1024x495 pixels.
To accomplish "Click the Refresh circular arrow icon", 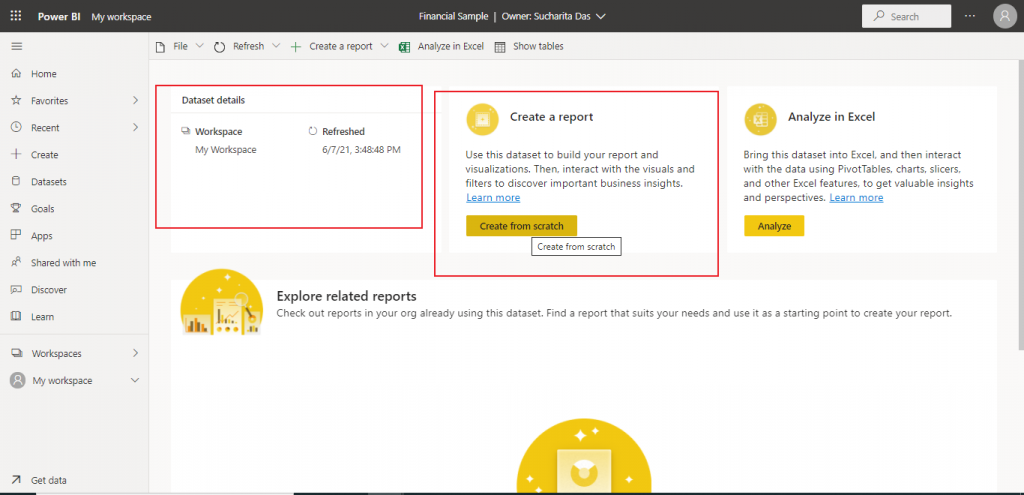I will [219, 47].
